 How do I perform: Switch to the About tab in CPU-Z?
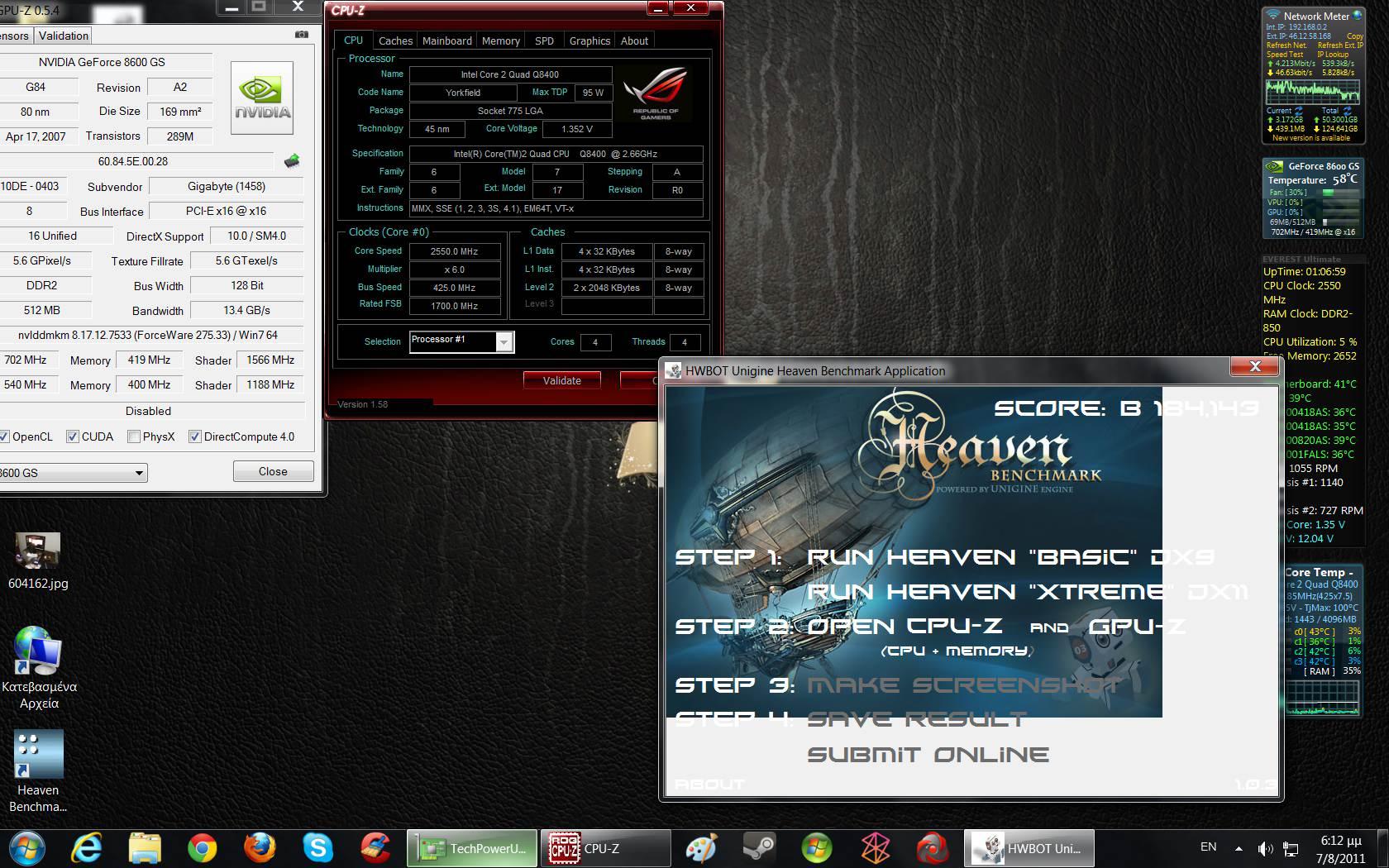[634, 41]
